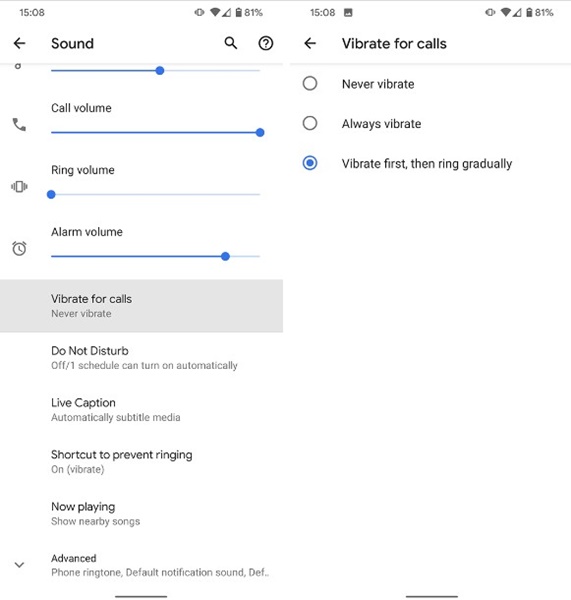Tap the vibrate icon beside Ring volume
This screenshot has width=571, height=600.
(x=19, y=187)
